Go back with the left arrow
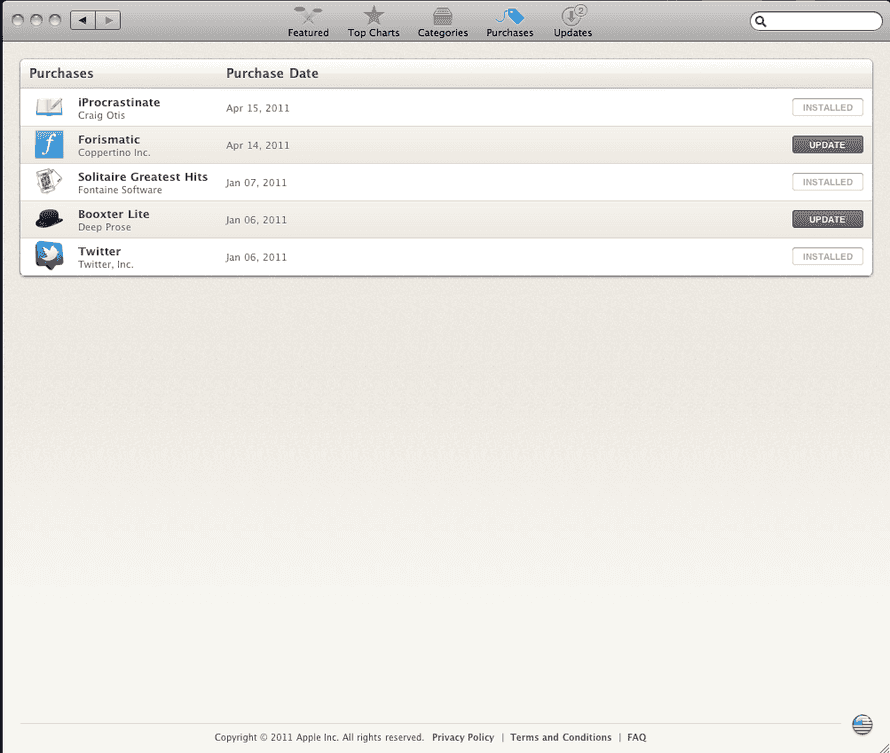 83,20
